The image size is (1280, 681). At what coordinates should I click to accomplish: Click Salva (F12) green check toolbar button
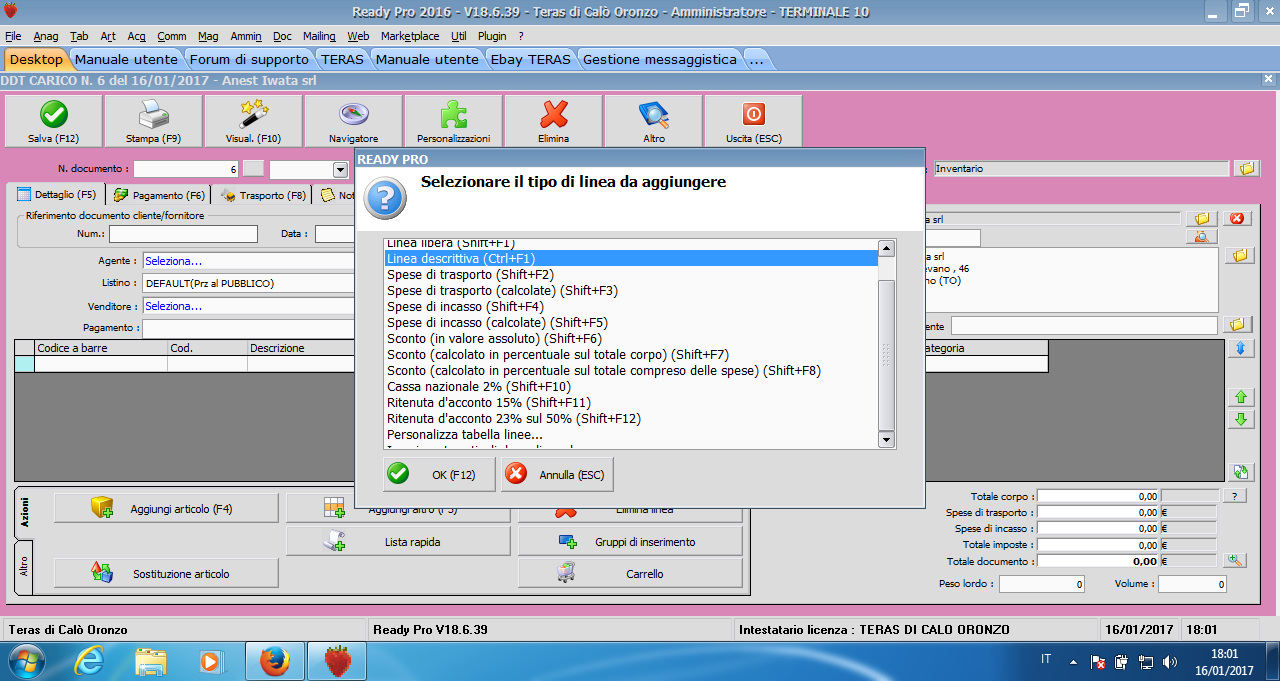(x=54, y=121)
